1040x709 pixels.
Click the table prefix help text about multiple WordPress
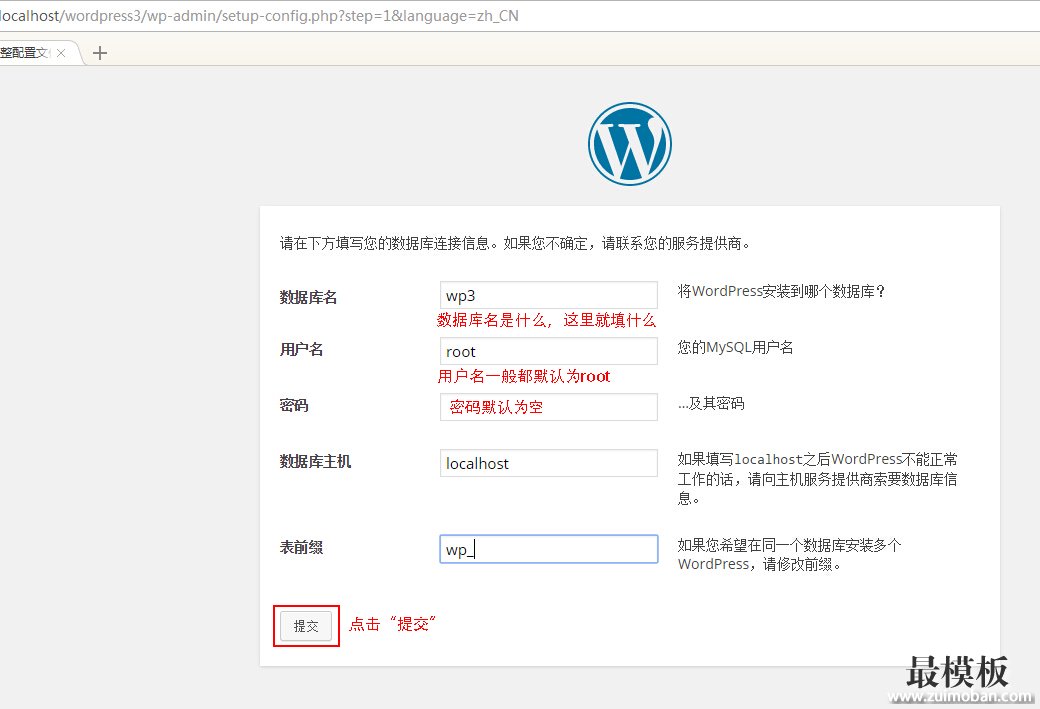[x=789, y=554]
